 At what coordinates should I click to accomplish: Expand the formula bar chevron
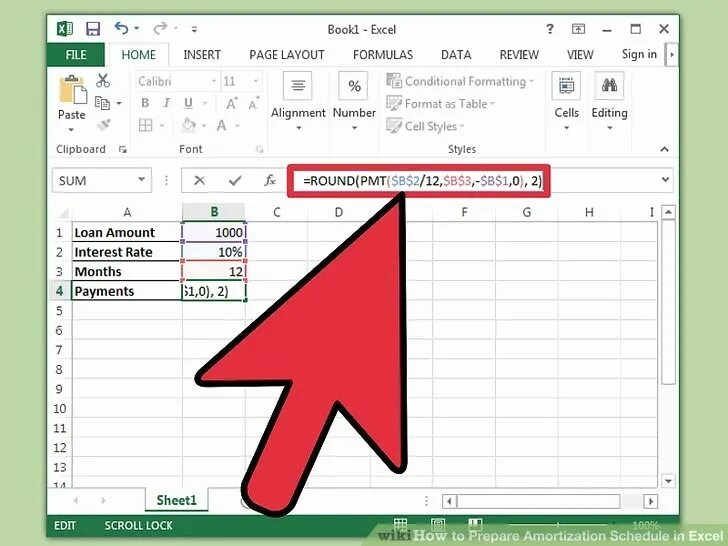(x=665, y=179)
